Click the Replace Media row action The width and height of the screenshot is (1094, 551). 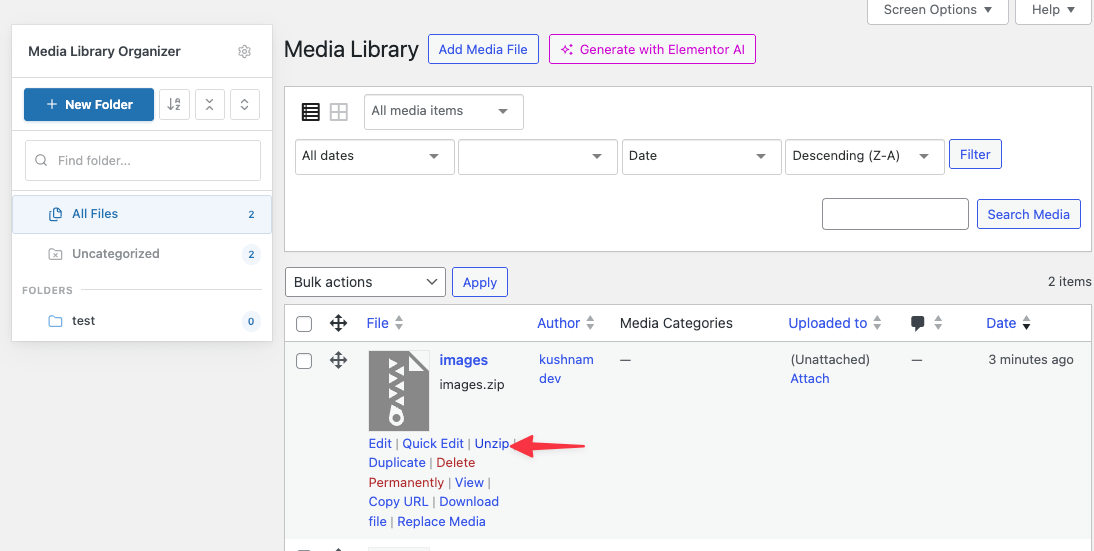pos(441,522)
